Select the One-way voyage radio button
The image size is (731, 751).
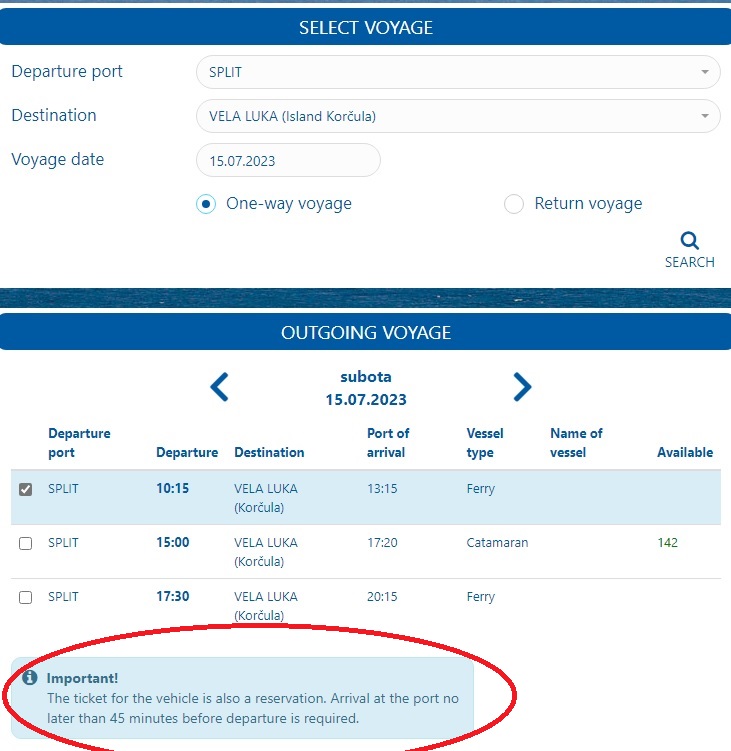tap(206, 204)
